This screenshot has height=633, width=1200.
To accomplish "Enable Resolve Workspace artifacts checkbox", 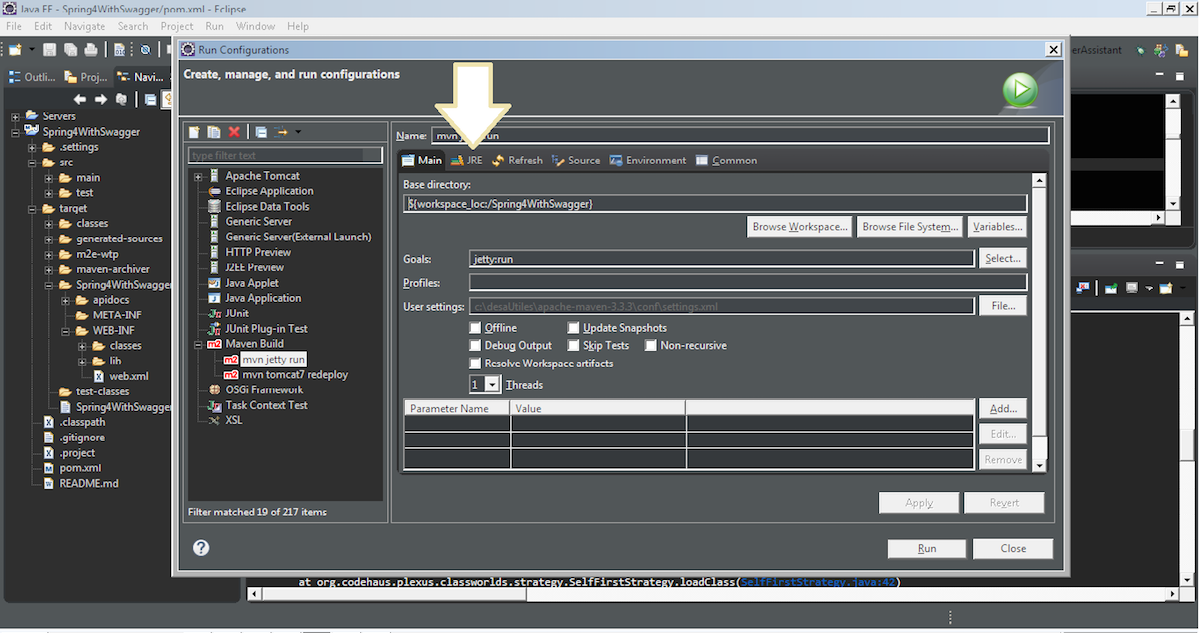I will click(x=476, y=363).
